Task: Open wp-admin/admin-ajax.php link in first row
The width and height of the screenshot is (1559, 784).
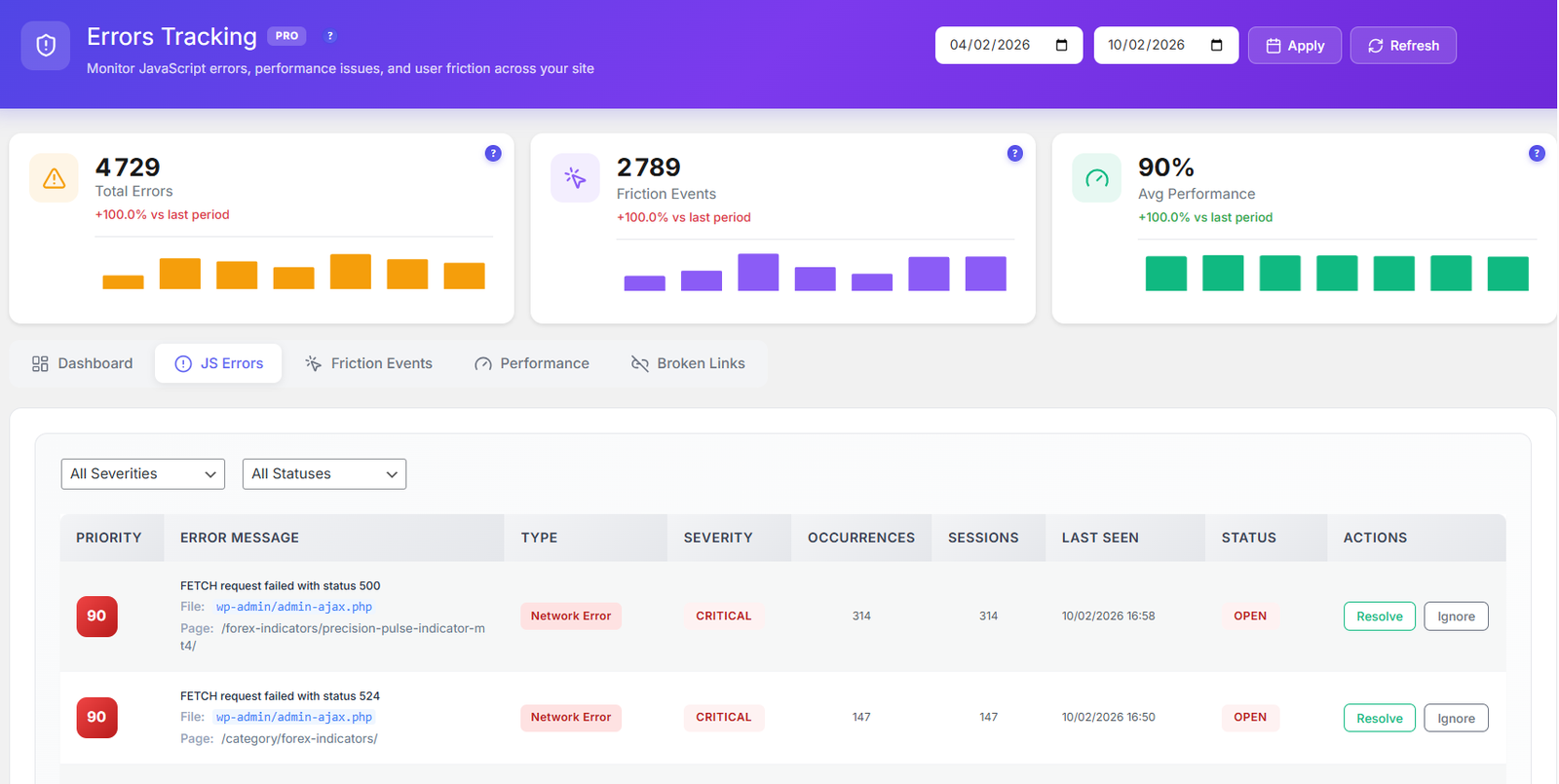Action: click(x=293, y=607)
